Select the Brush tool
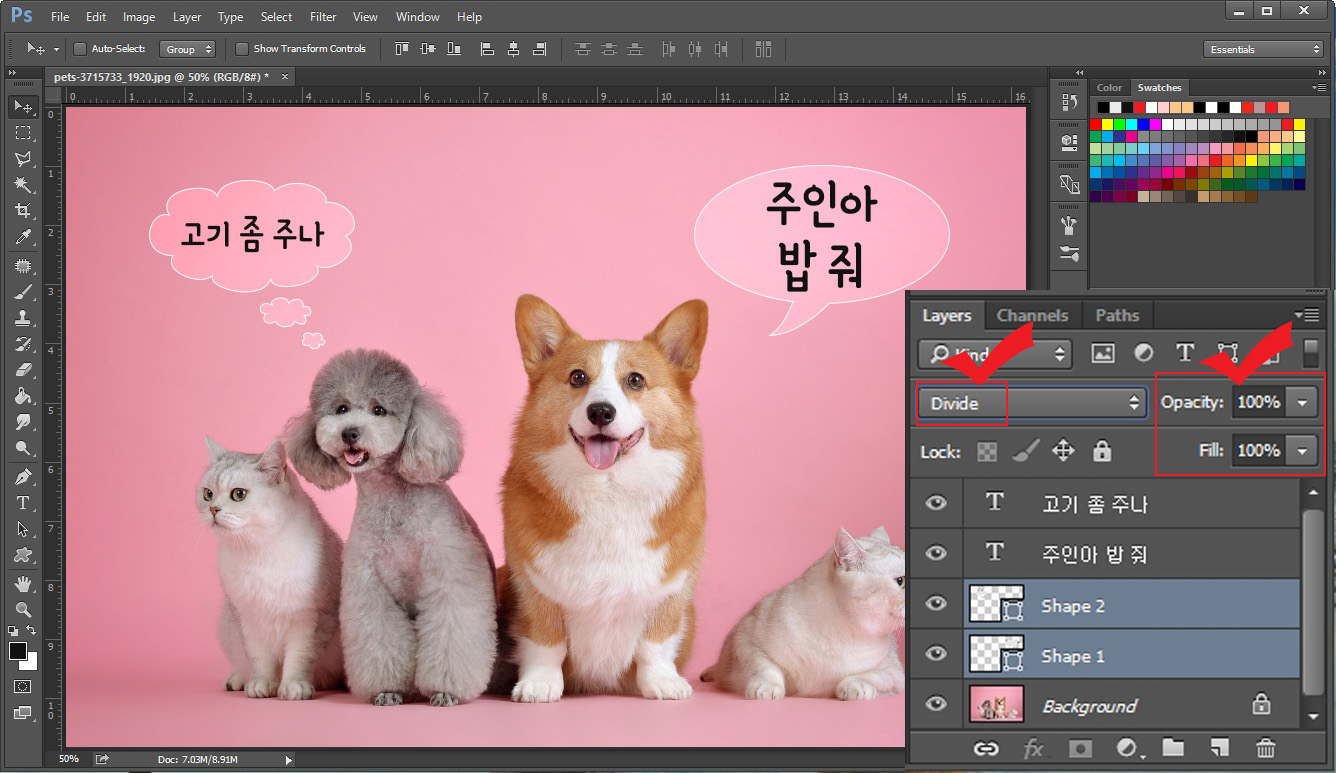The width and height of the screenshot is (1336, 773). pyautogui.click(x=22, y=292)
